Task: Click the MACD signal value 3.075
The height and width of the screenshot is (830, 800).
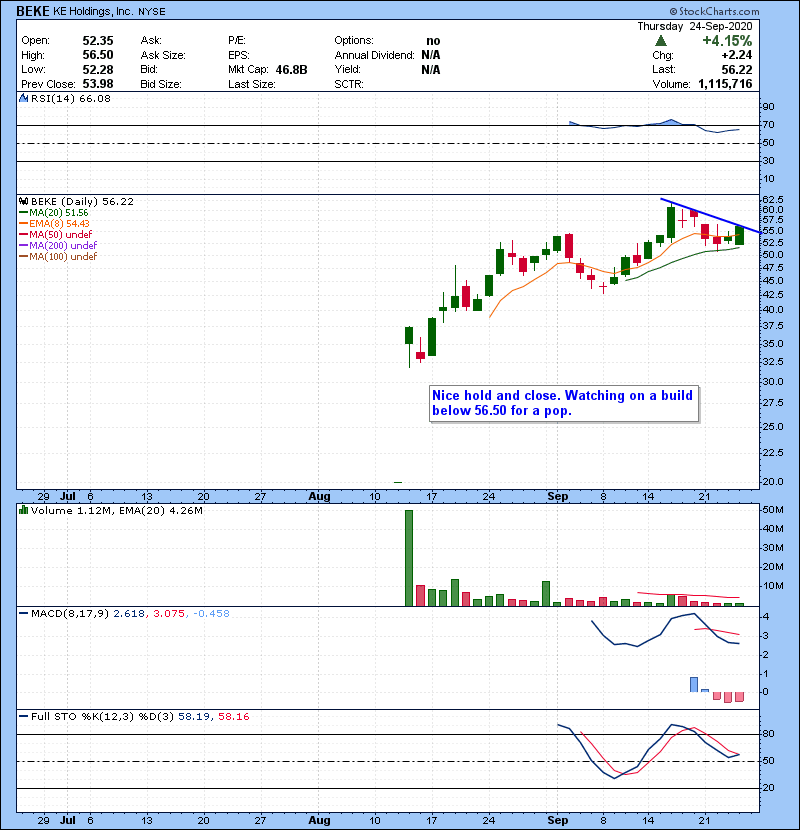Action: tap(169, 614)
